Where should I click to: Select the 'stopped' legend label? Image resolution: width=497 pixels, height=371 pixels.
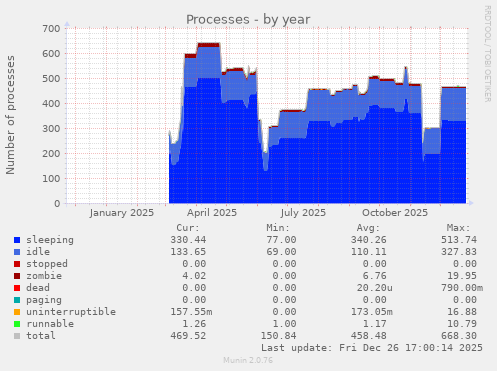(x=47, y=264)
